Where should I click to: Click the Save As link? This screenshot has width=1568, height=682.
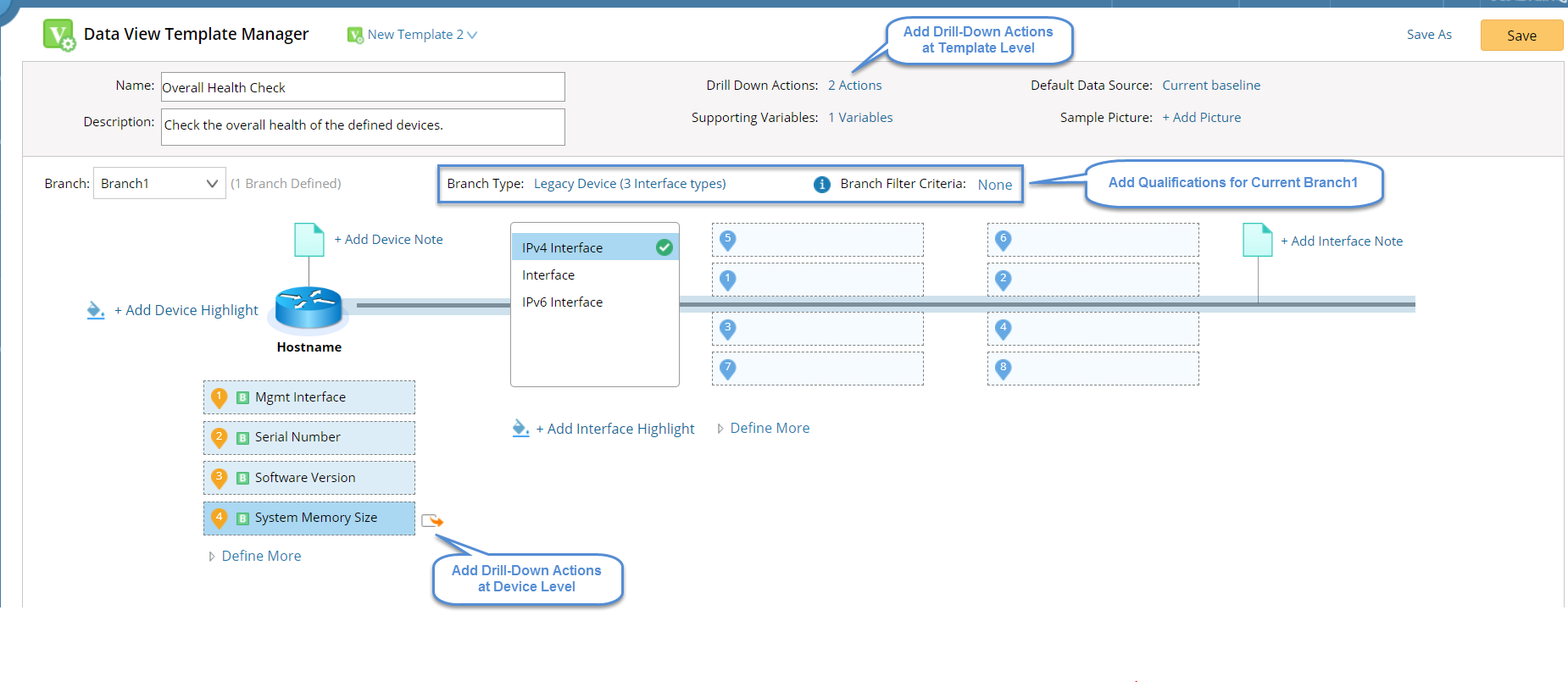tap(1429, 35)
